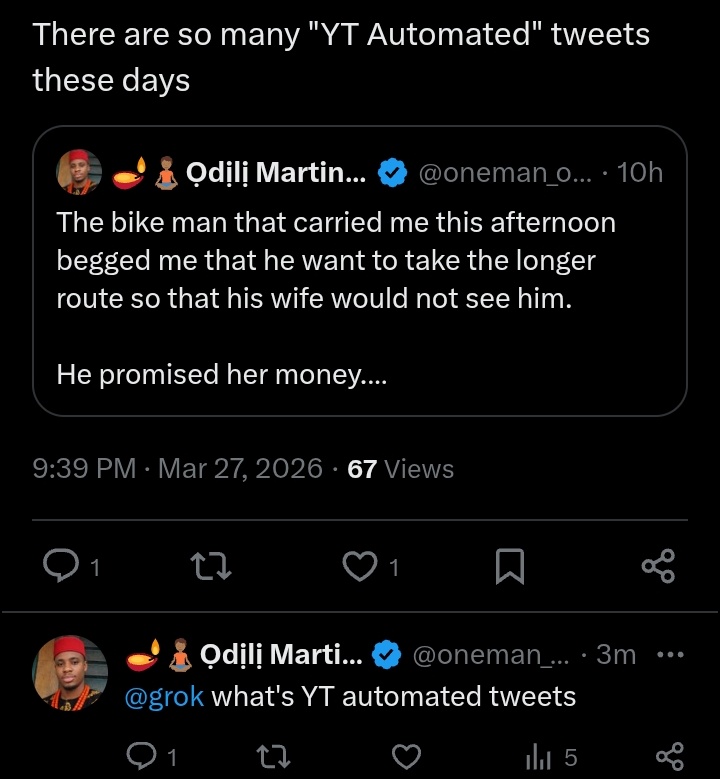This screenshot has width=720, height=779.
Task: Open the reply's three-dot more menu
Action: (x=669, y=655)
